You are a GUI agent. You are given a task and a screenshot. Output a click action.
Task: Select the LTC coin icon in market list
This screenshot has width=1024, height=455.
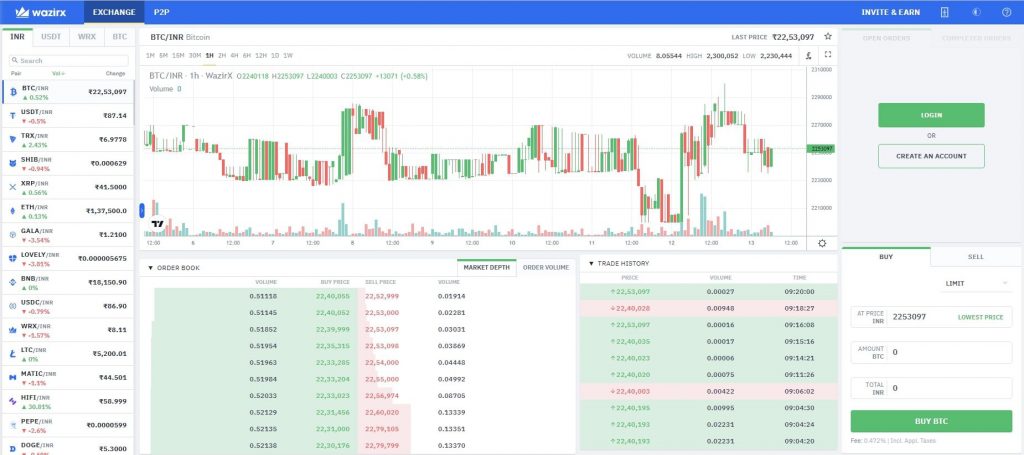point(12,354)
